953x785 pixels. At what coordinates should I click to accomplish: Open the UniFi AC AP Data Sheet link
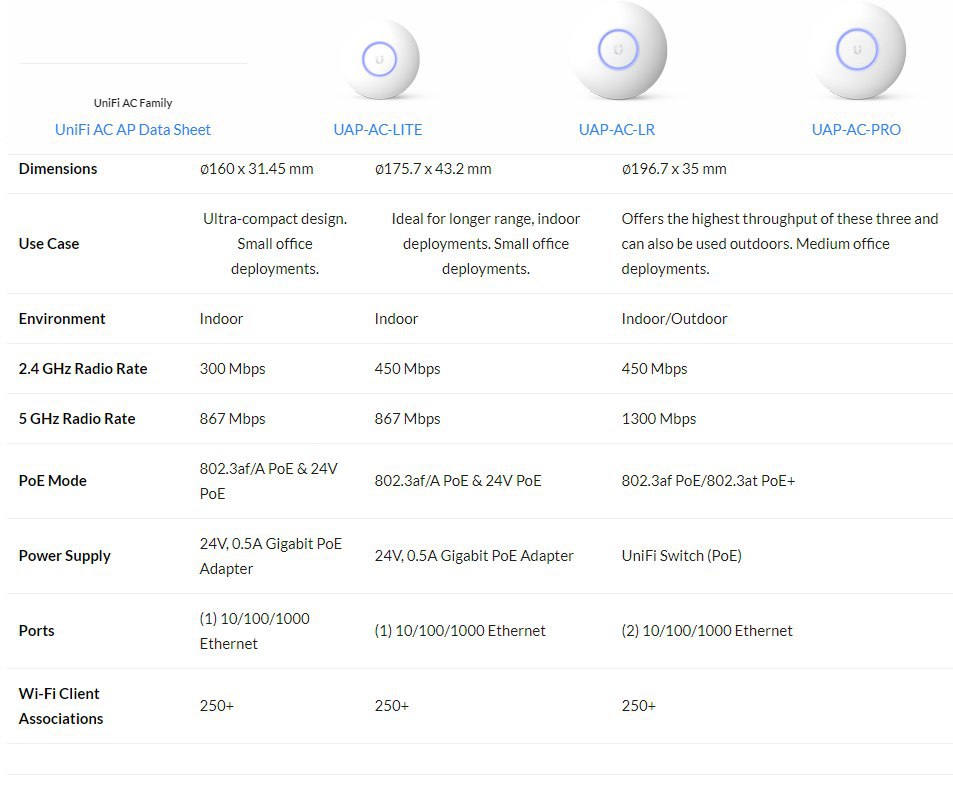click(x=132, y=129)
